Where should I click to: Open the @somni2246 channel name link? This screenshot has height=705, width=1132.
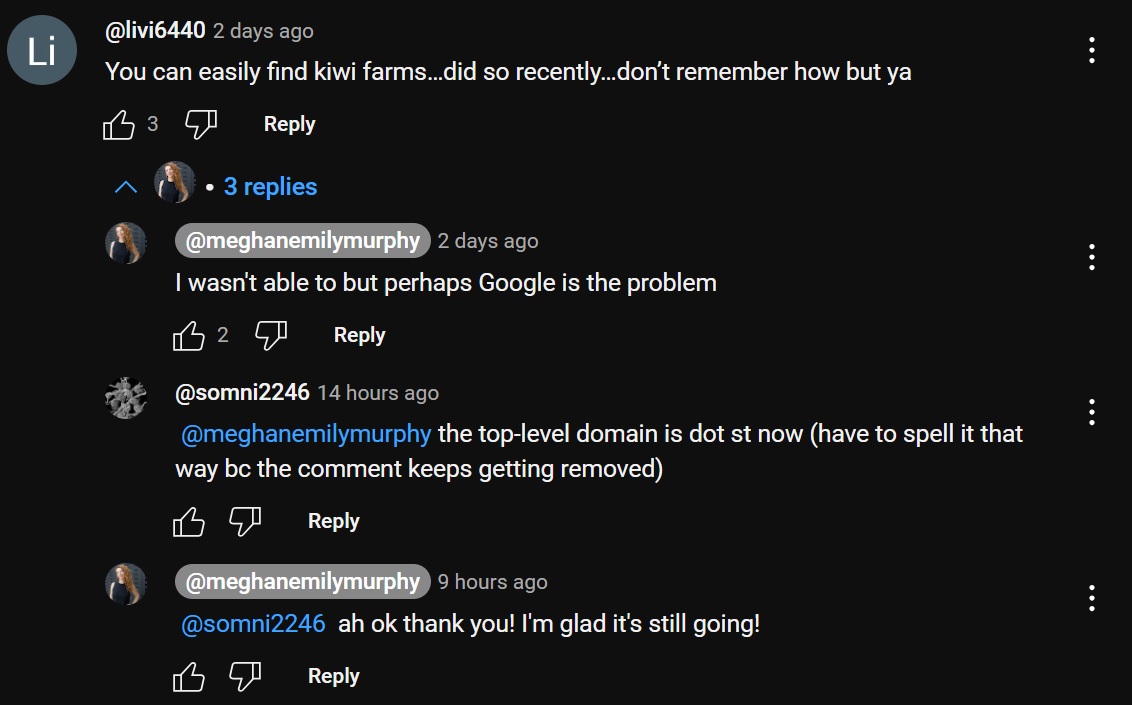click(x=242, y=393)
